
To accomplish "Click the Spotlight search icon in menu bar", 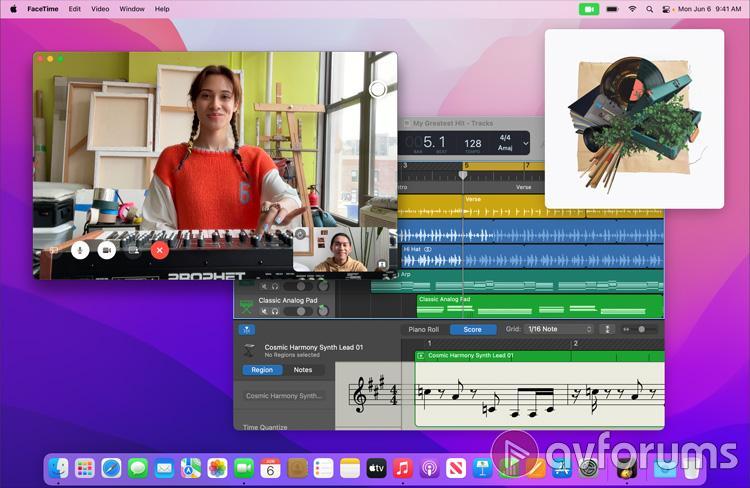I will (649, 9).
